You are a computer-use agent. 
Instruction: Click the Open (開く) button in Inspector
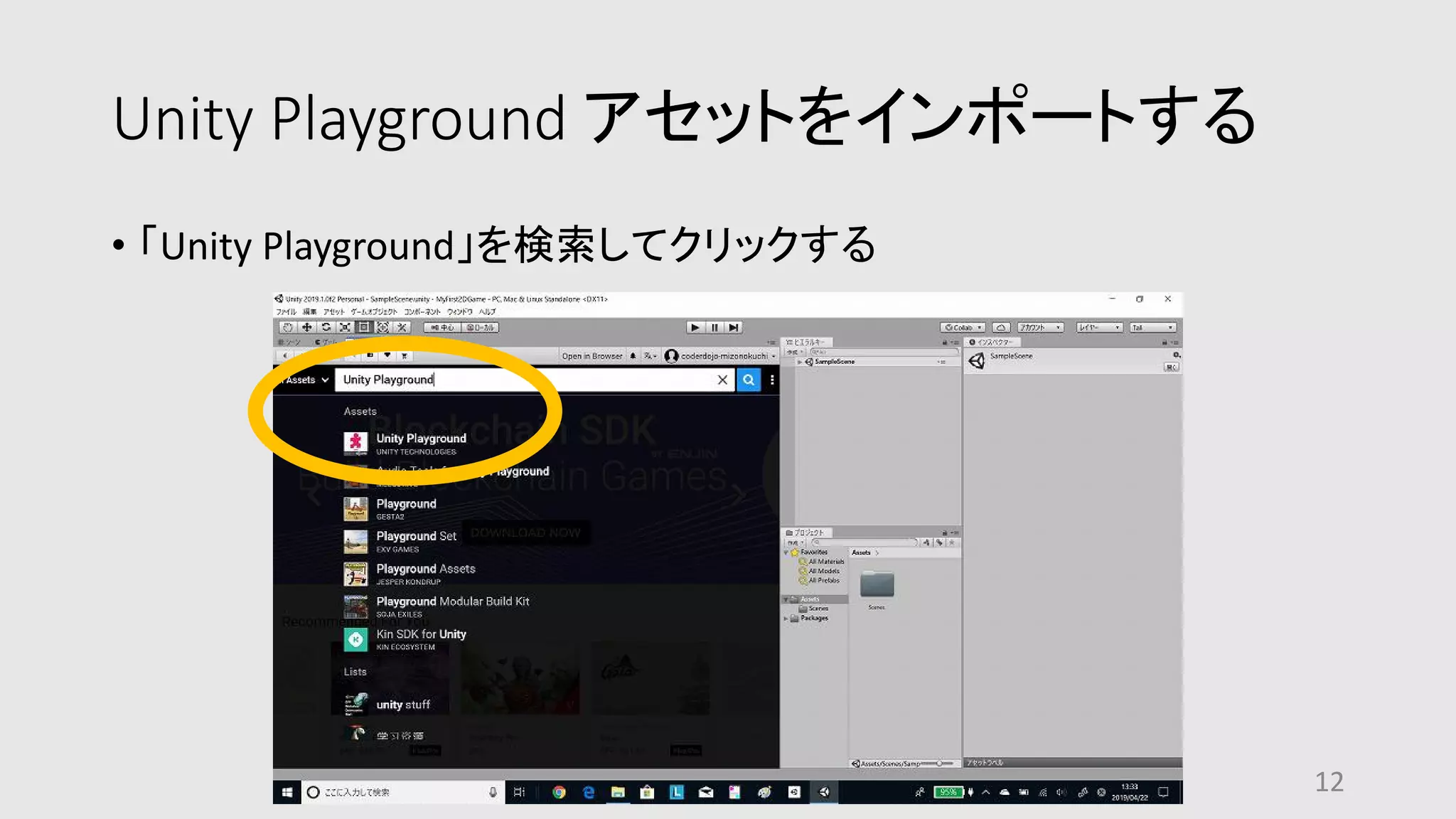click(x=1171, y=367)
